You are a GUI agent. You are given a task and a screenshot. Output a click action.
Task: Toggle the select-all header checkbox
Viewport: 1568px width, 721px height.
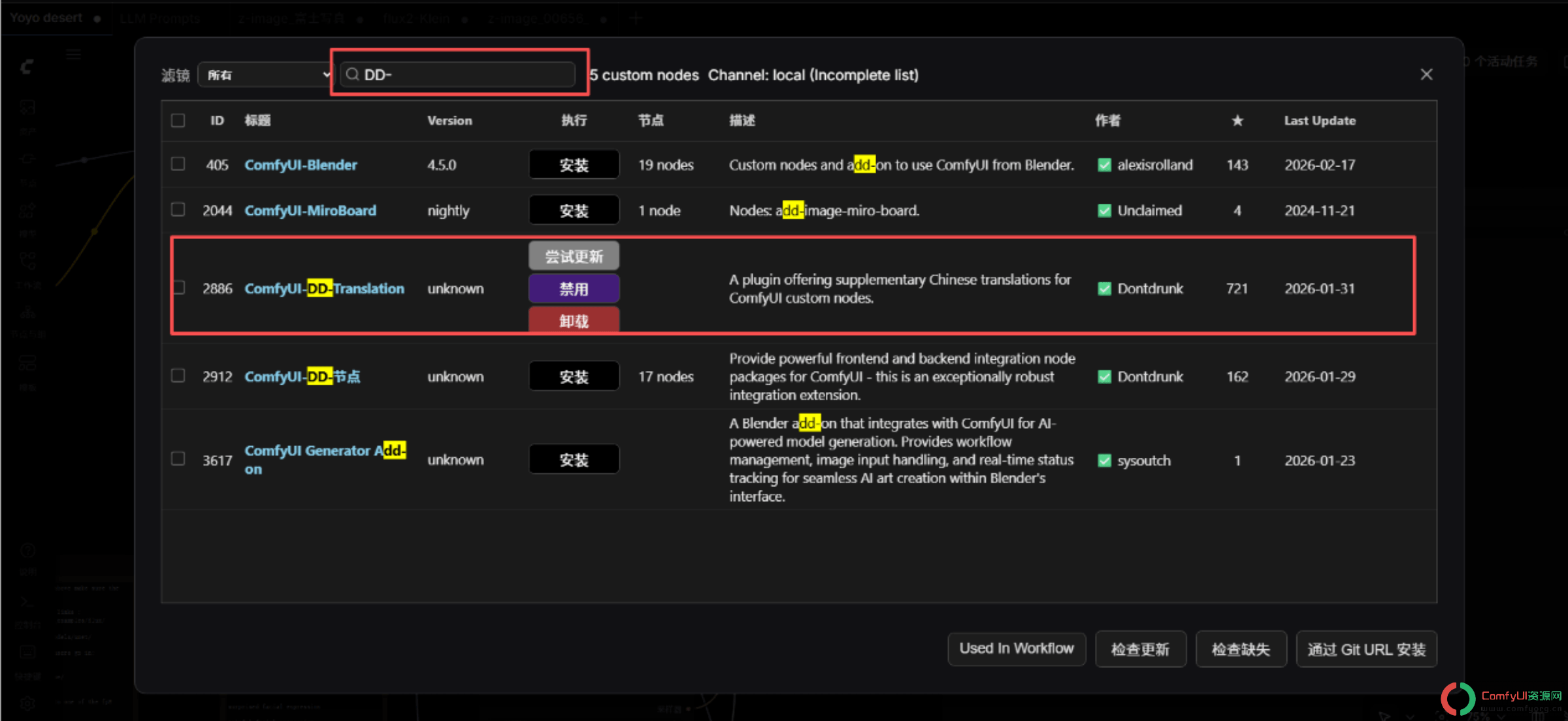tap(178, 120)
